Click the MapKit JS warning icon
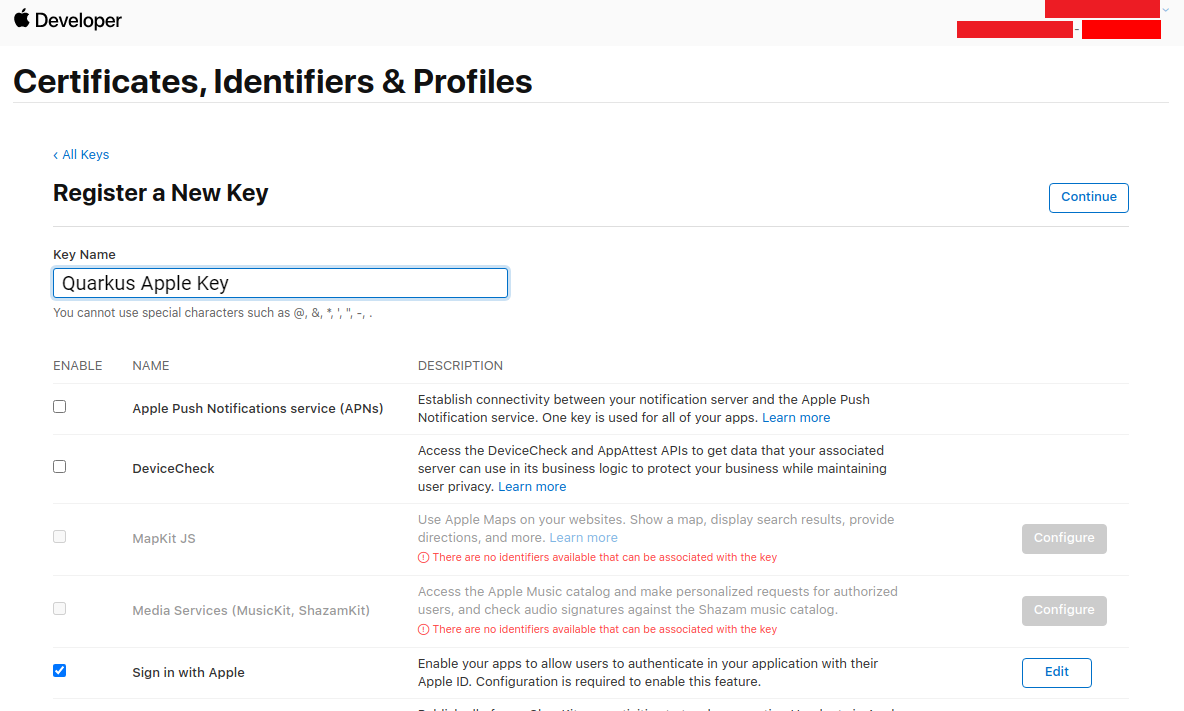1184x711 pixels. (424, 558)
